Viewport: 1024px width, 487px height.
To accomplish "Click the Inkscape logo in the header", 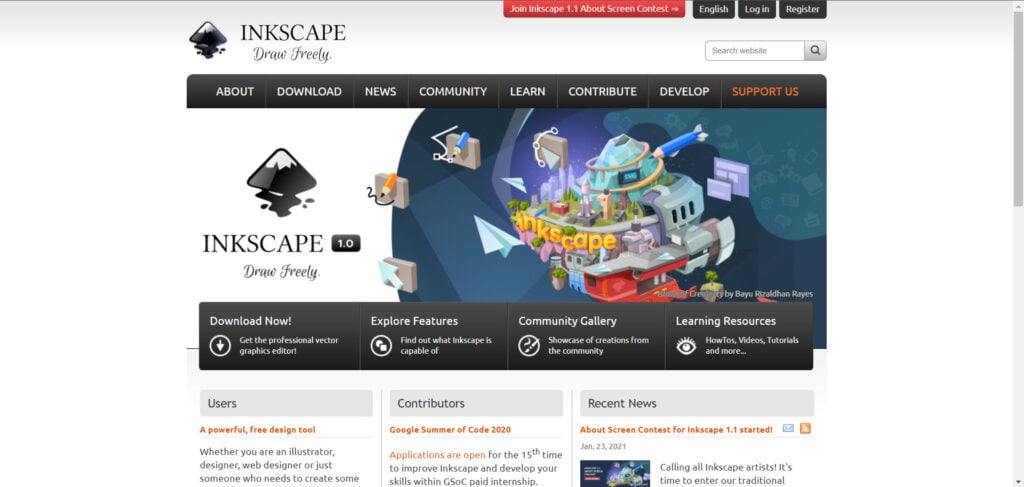I will pos(267,41).
